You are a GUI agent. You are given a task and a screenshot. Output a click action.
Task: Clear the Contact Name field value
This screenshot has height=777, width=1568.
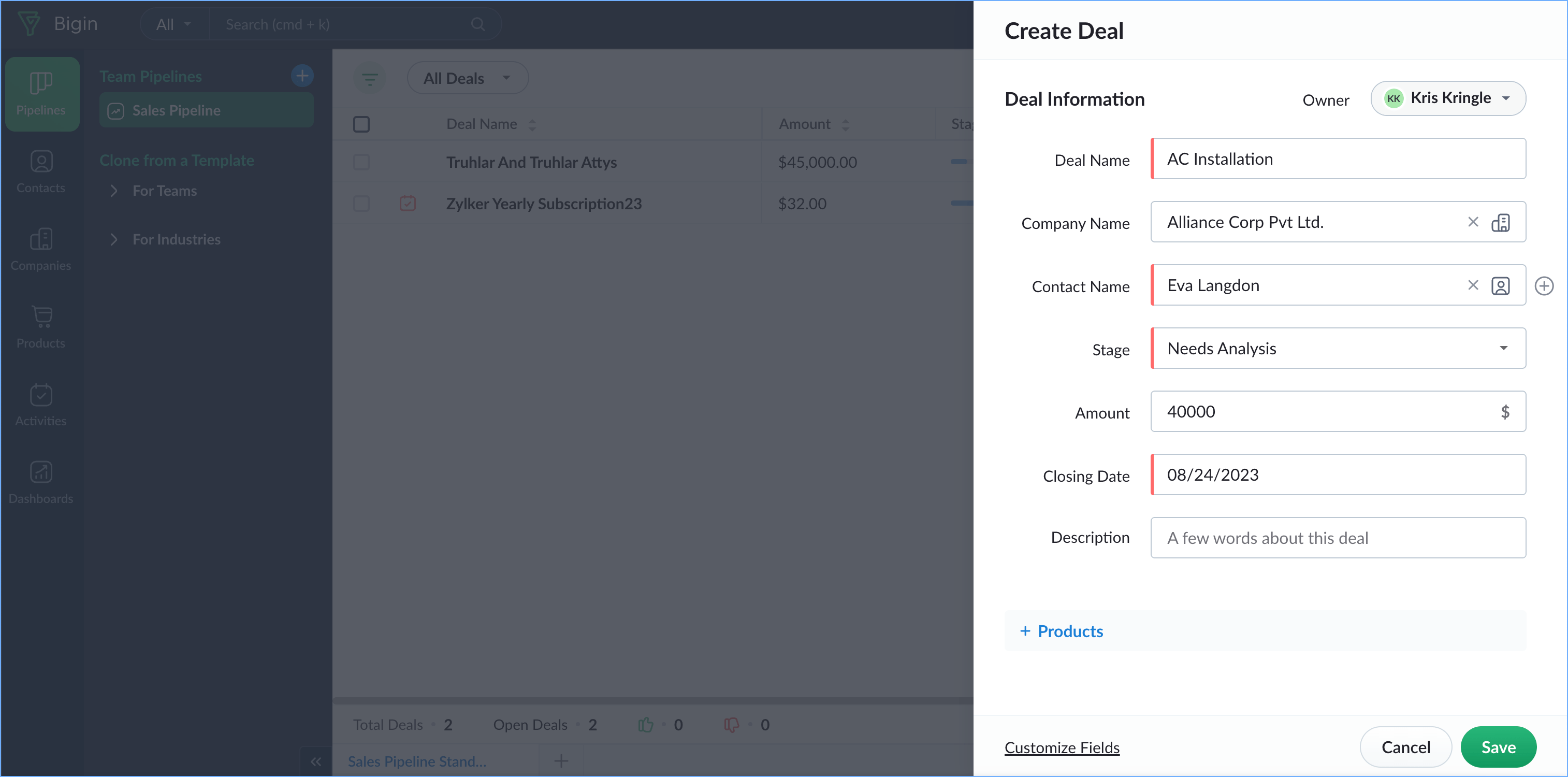(1472, 285)
